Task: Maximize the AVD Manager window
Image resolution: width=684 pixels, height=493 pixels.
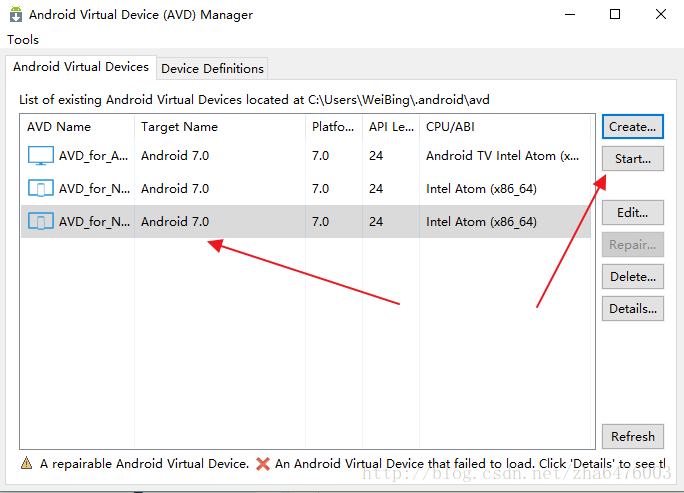Action: [x=615, y=14]
